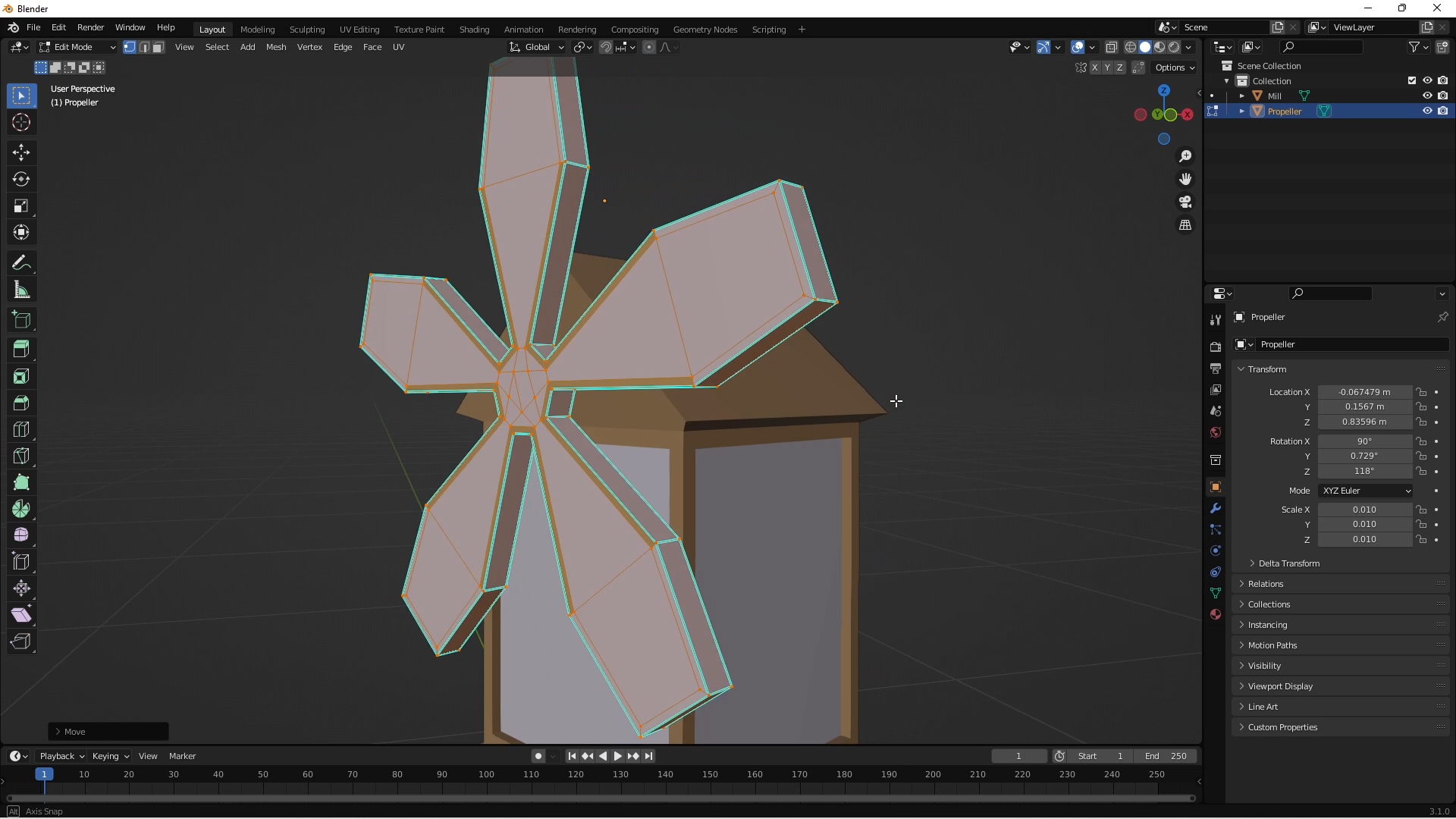Click the Location X field
The height and width of the screenshot is (819, 1456).
point(1364,392)
